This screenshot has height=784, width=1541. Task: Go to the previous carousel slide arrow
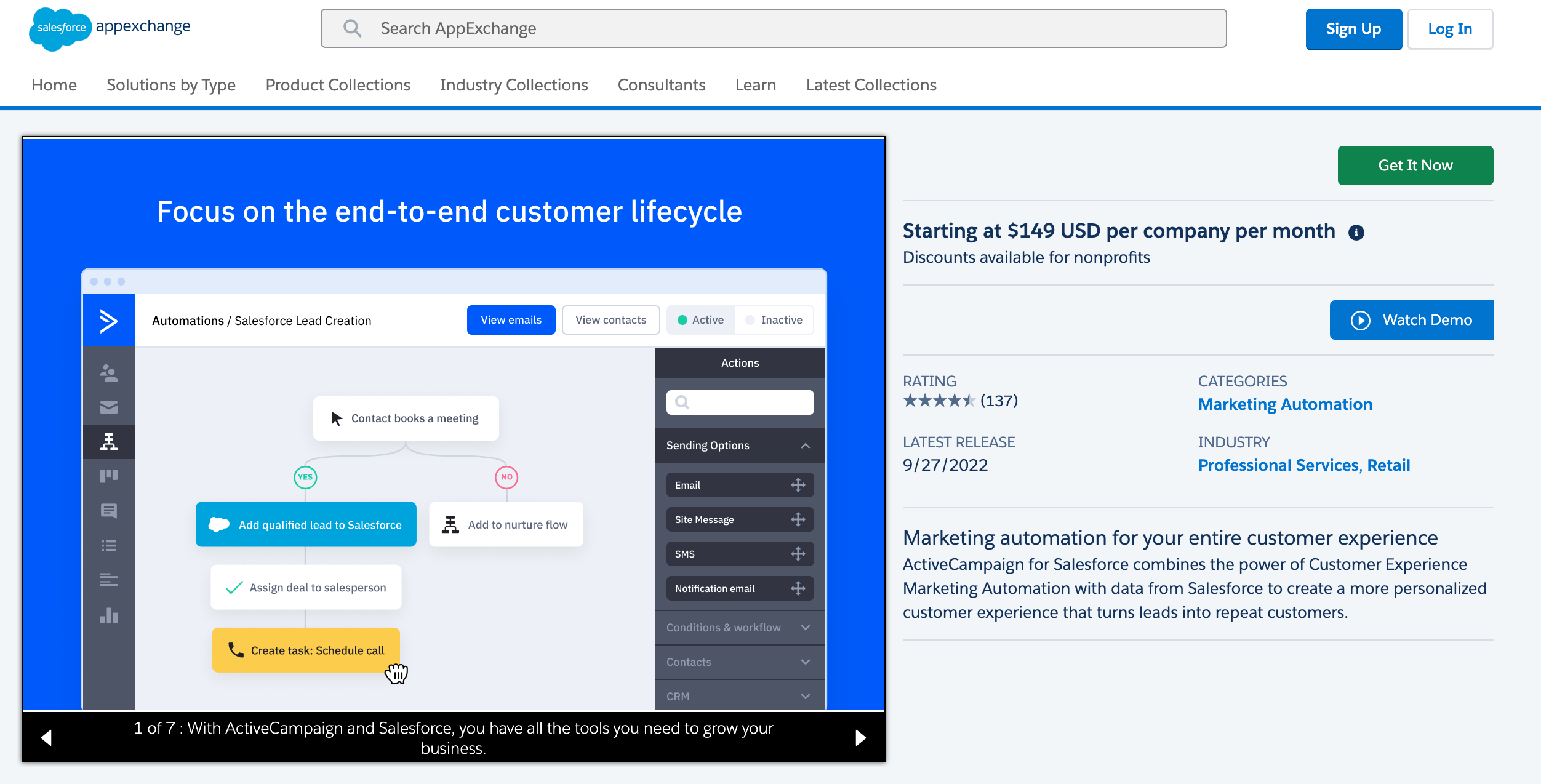point(46,737)
